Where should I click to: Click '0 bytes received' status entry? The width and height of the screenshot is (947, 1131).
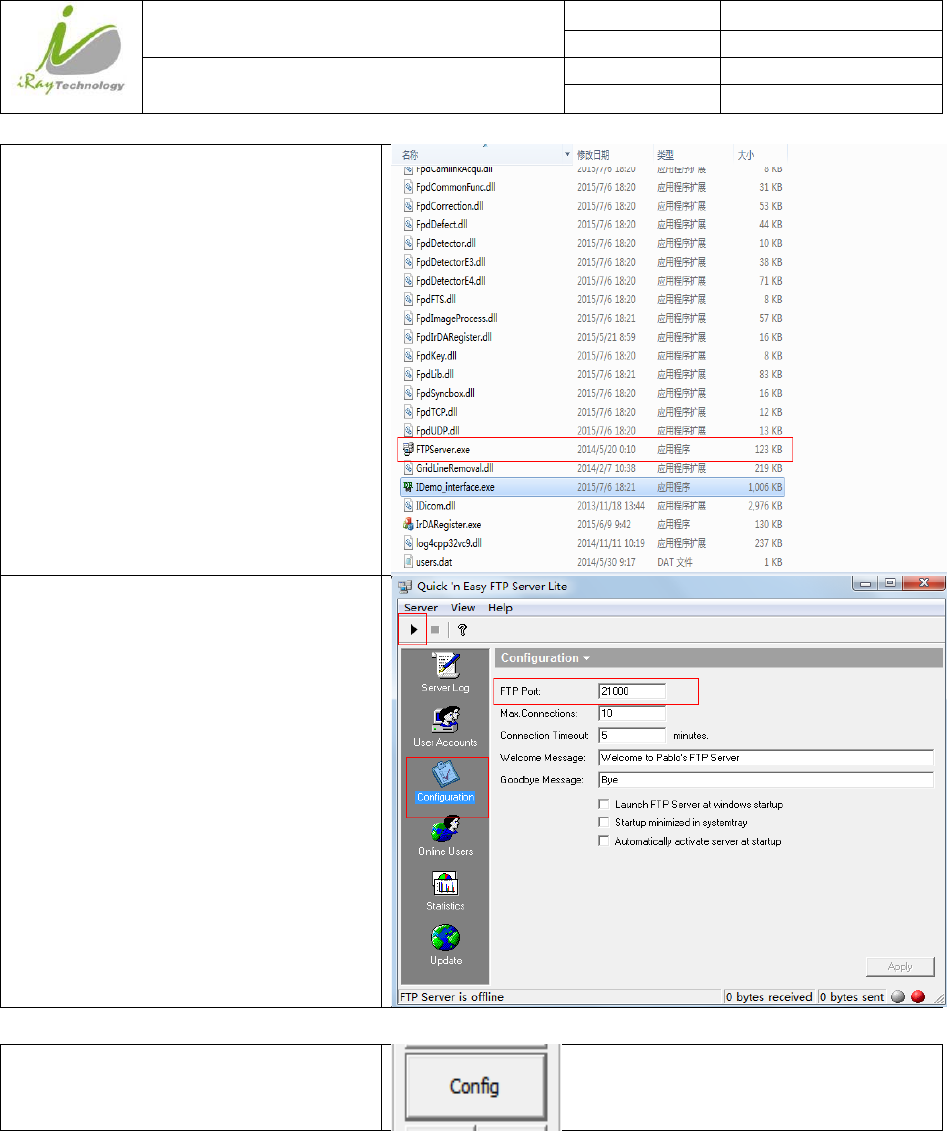coord(769,997)
